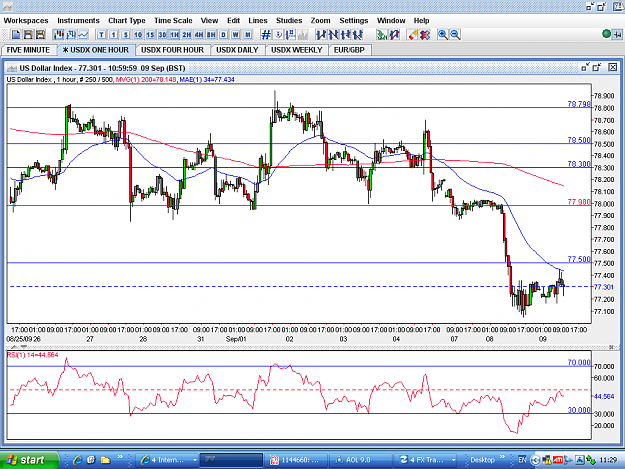This screenshot has width=625, height=469.
Task: Set time scale to 8H
Action: [211, 35]
